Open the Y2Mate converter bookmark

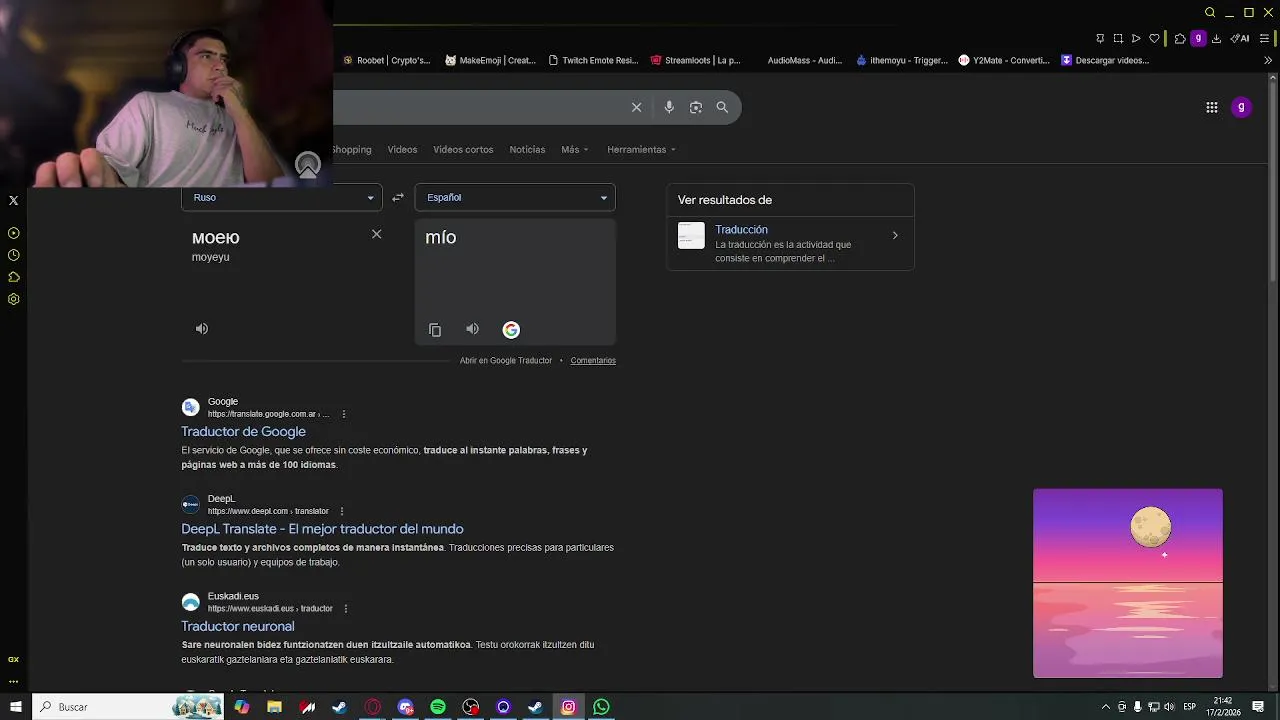[x=1004, y=60]
